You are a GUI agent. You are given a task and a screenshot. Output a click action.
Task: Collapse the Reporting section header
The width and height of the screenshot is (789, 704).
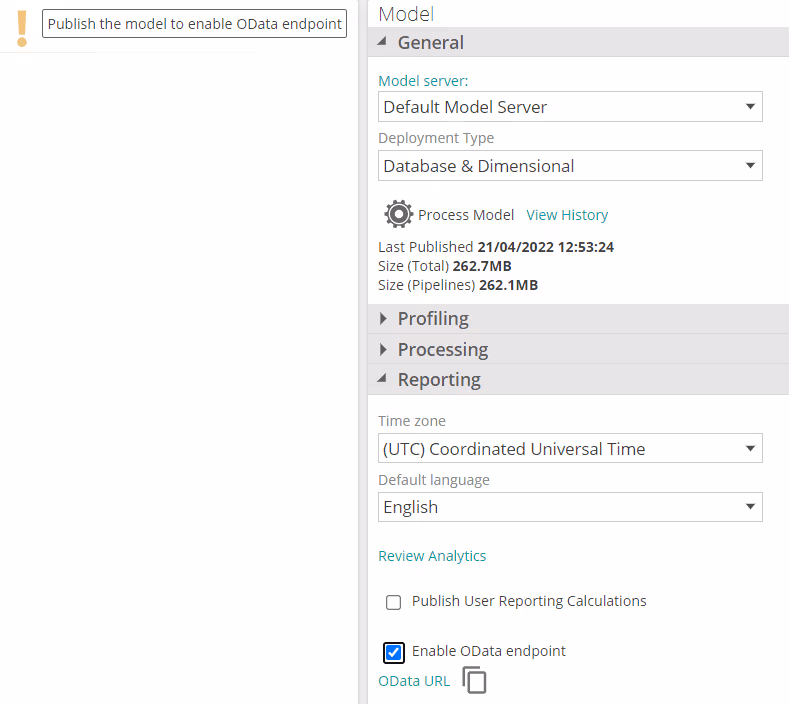[x=438, y=380]
